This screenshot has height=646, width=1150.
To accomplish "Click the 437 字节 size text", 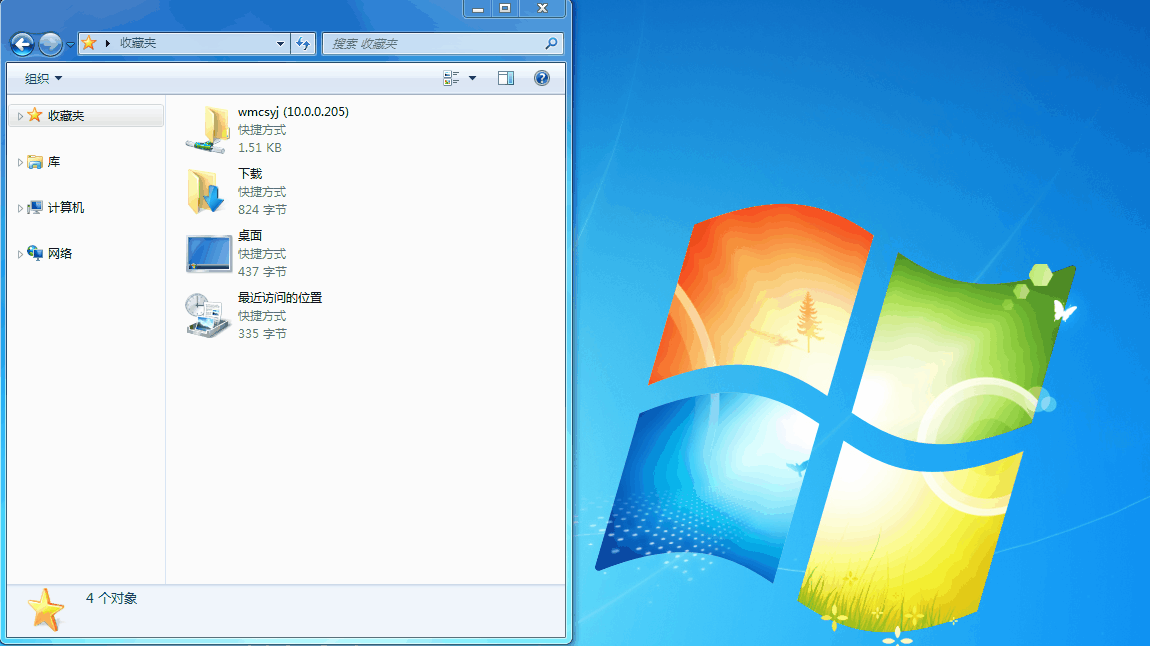I will [262, 271].
